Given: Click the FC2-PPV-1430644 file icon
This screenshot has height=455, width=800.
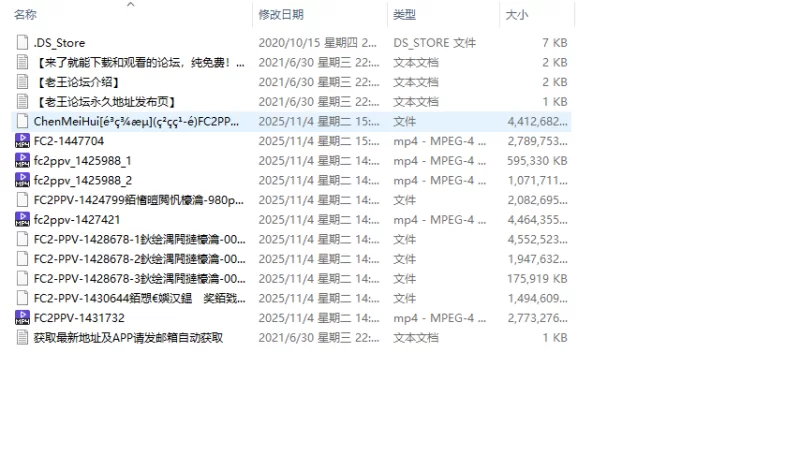Looking at the screenshot, I should coord(22,298).
